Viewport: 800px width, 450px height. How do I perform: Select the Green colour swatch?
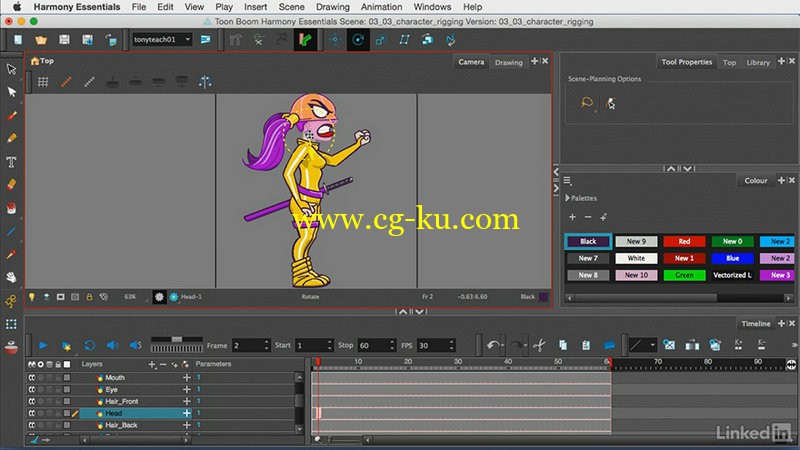tap(684, 275)
